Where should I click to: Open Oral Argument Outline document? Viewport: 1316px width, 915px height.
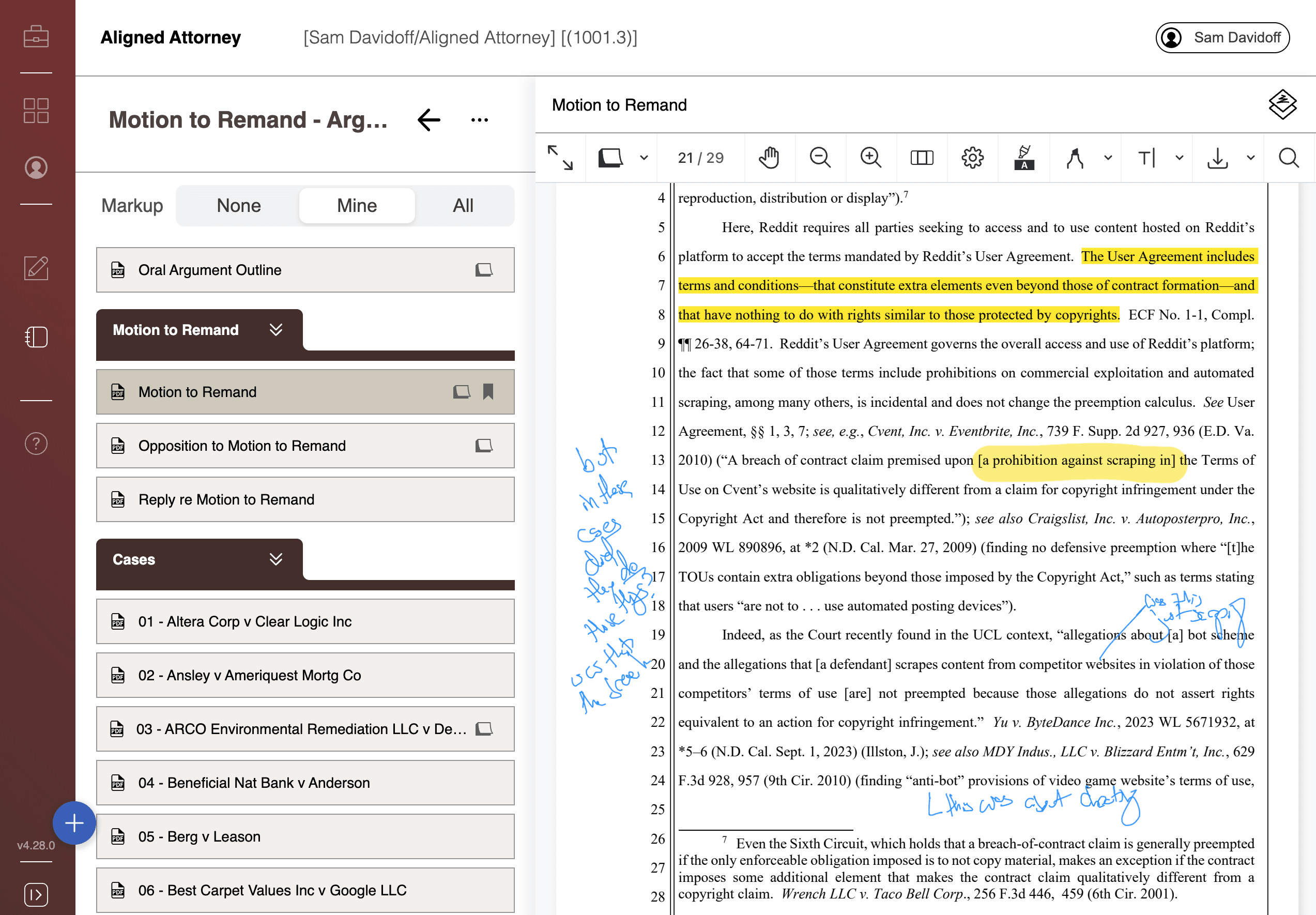[x=210, y=269]
